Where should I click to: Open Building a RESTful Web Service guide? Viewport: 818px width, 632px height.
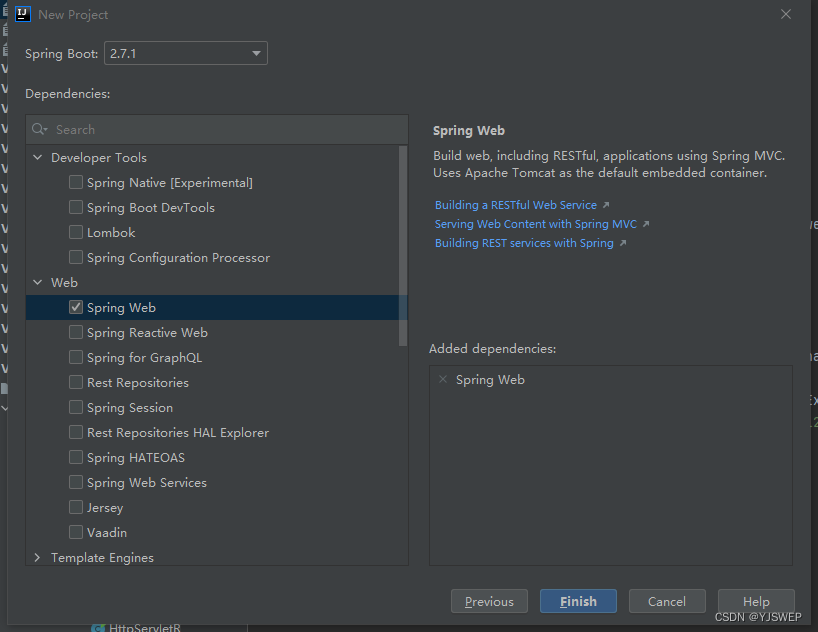(x=515, y=205)
